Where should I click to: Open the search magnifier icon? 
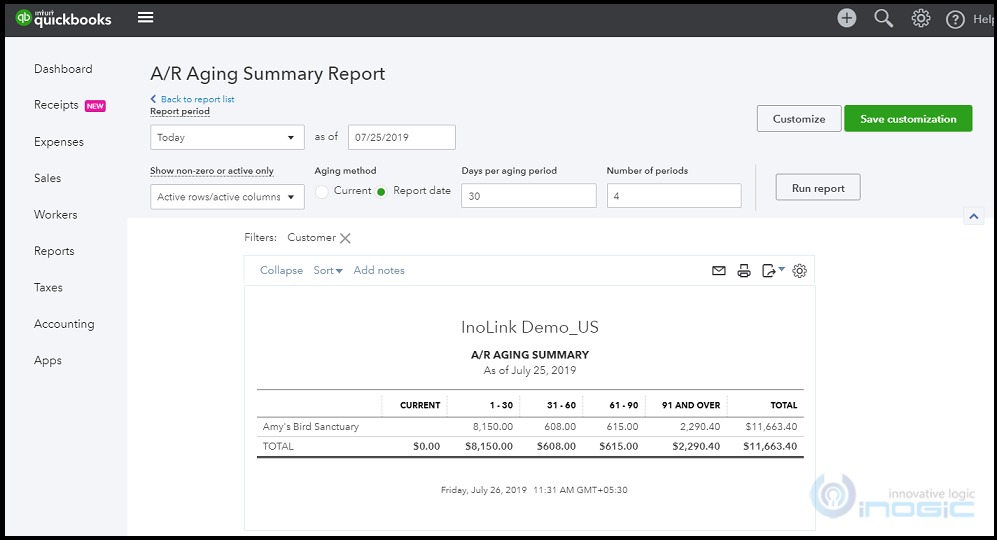point(883,18)
